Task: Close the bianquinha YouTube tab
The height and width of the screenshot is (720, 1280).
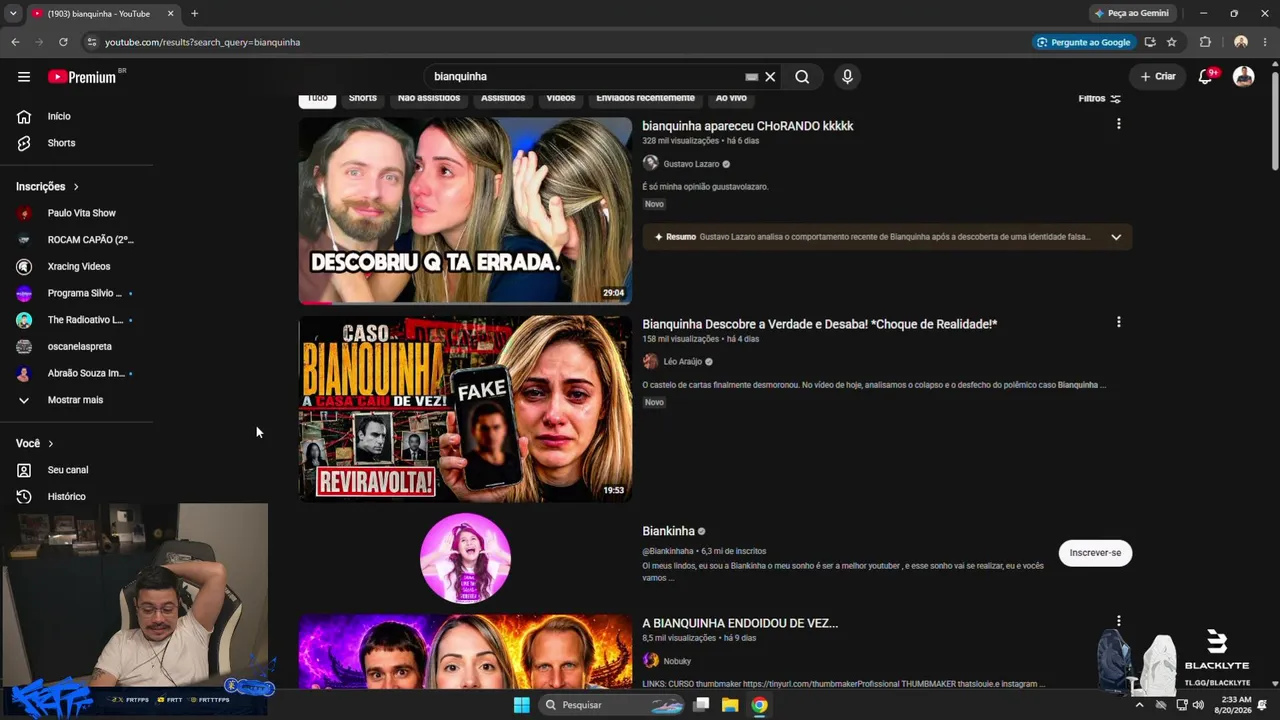Action: coord(170,14)
